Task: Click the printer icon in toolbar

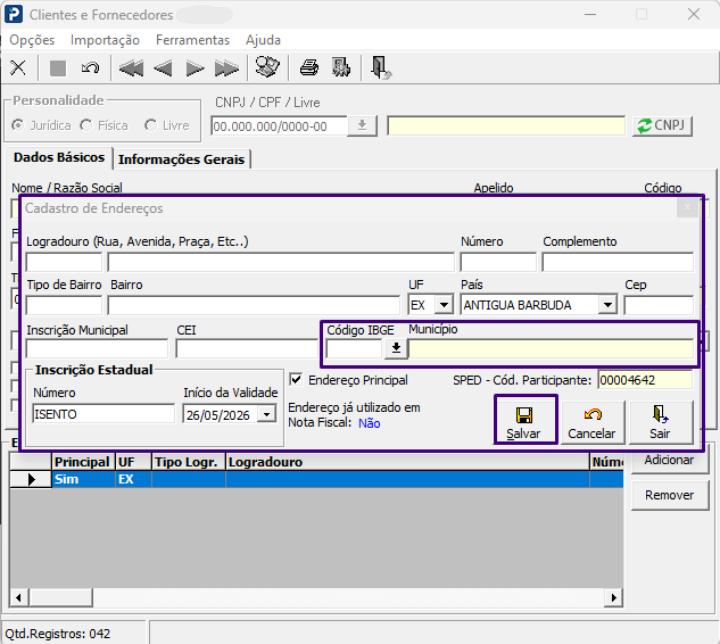Action: [309, 68]
